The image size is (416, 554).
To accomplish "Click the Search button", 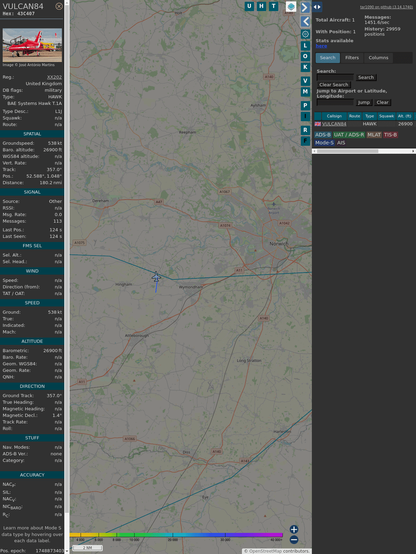I will point(366,77).
